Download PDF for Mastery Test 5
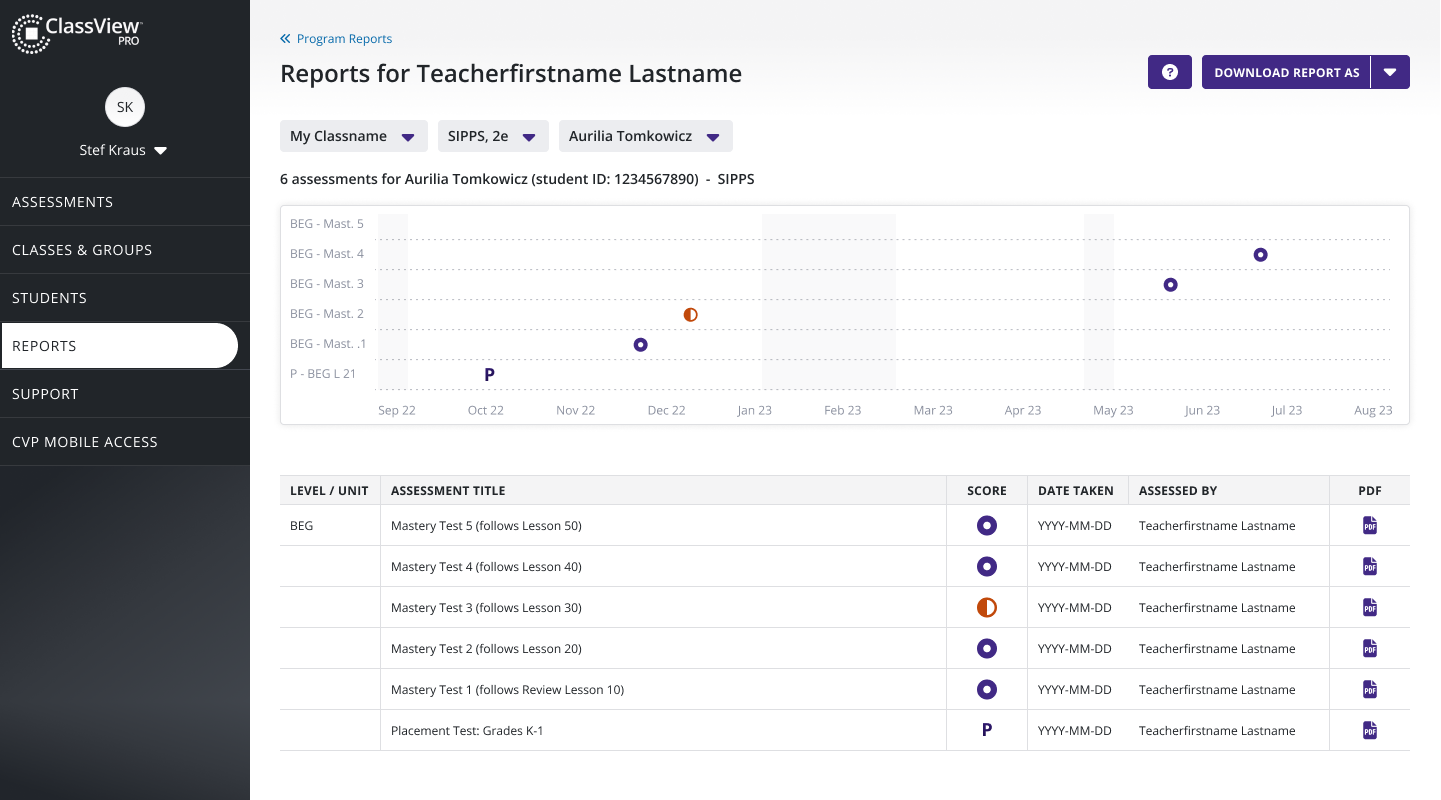This screenshot has height=800, width=1441. coord(1369,525)
